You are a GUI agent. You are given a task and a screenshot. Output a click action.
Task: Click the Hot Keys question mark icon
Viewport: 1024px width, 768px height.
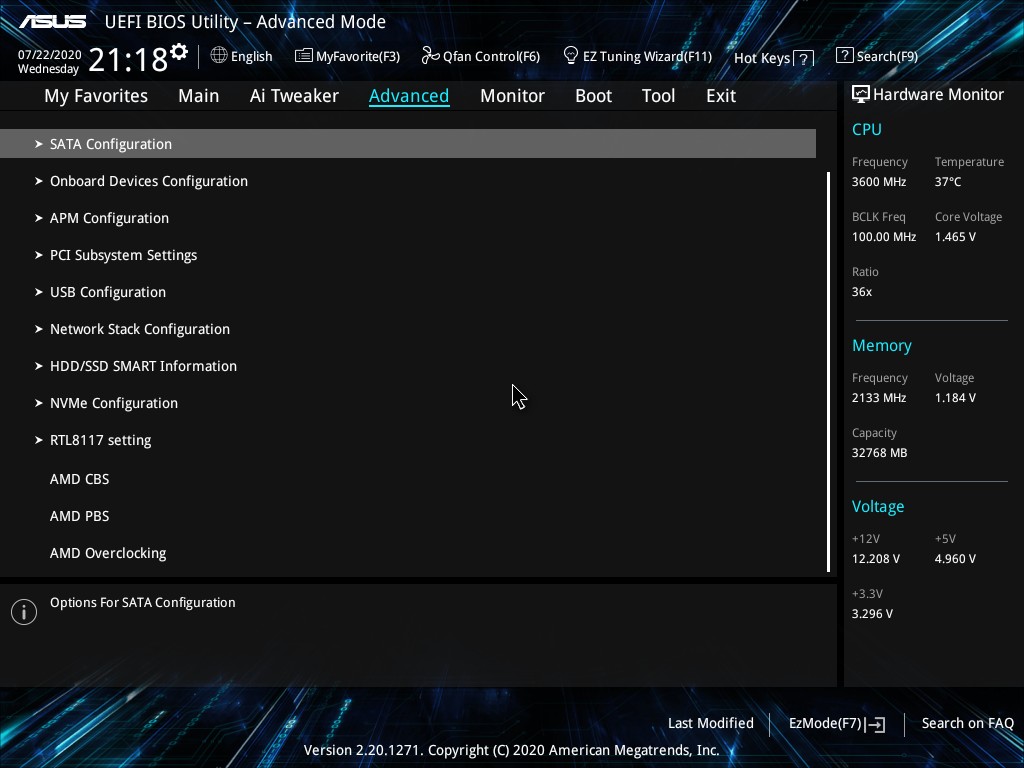pos(804,59)
